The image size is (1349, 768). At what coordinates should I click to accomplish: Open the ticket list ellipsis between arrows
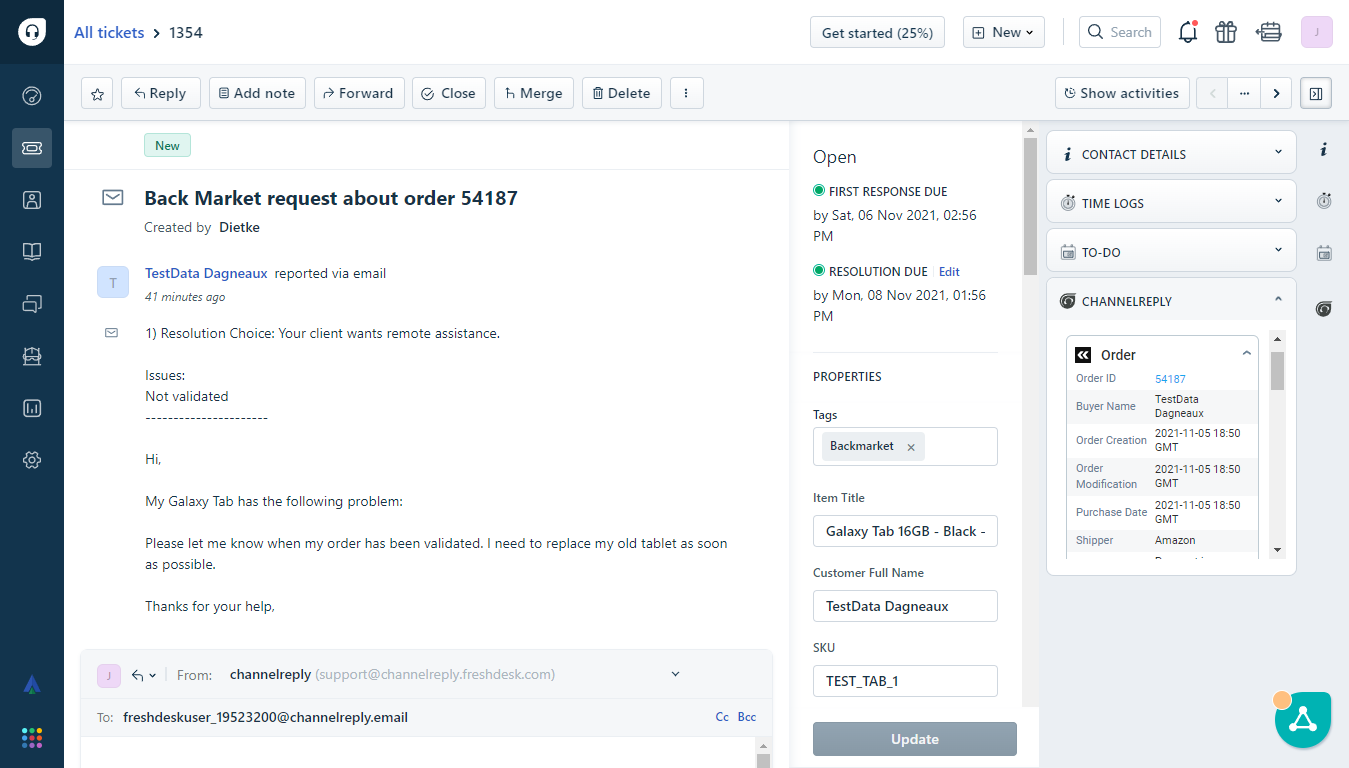(1244, 93)
